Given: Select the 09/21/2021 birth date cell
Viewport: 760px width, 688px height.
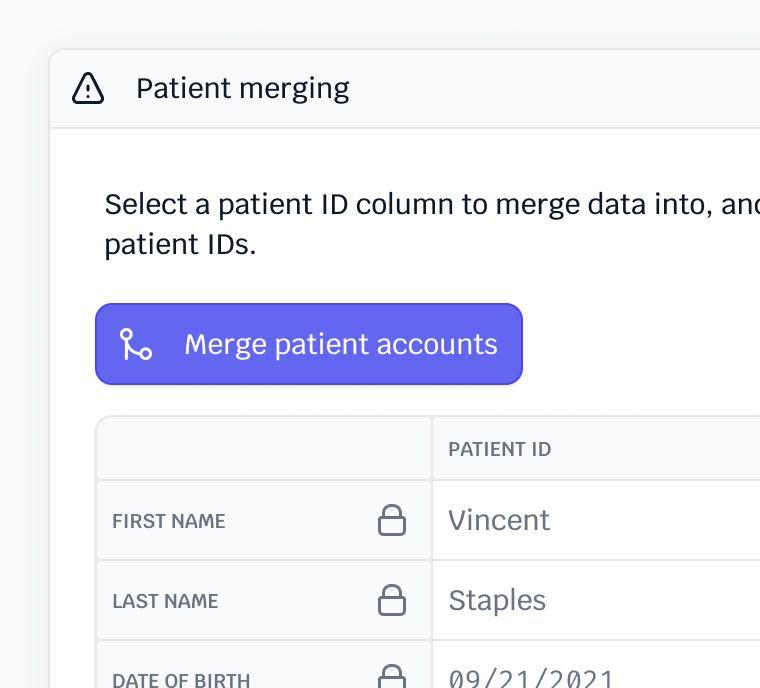Looking at the screenshot, I should pyautogui.click(x=530, y=679).
